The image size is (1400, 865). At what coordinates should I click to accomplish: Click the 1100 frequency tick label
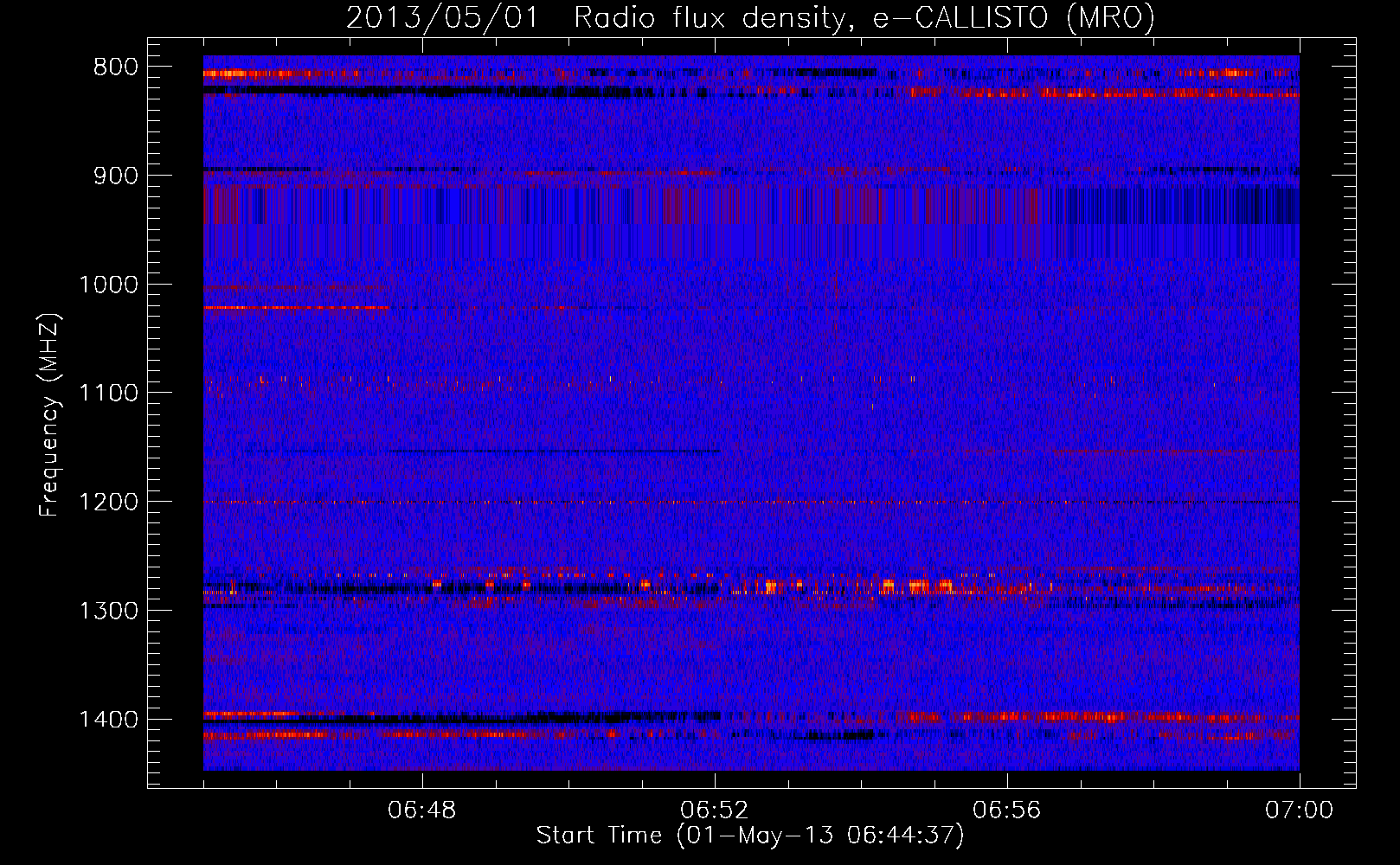coord(108,394)
